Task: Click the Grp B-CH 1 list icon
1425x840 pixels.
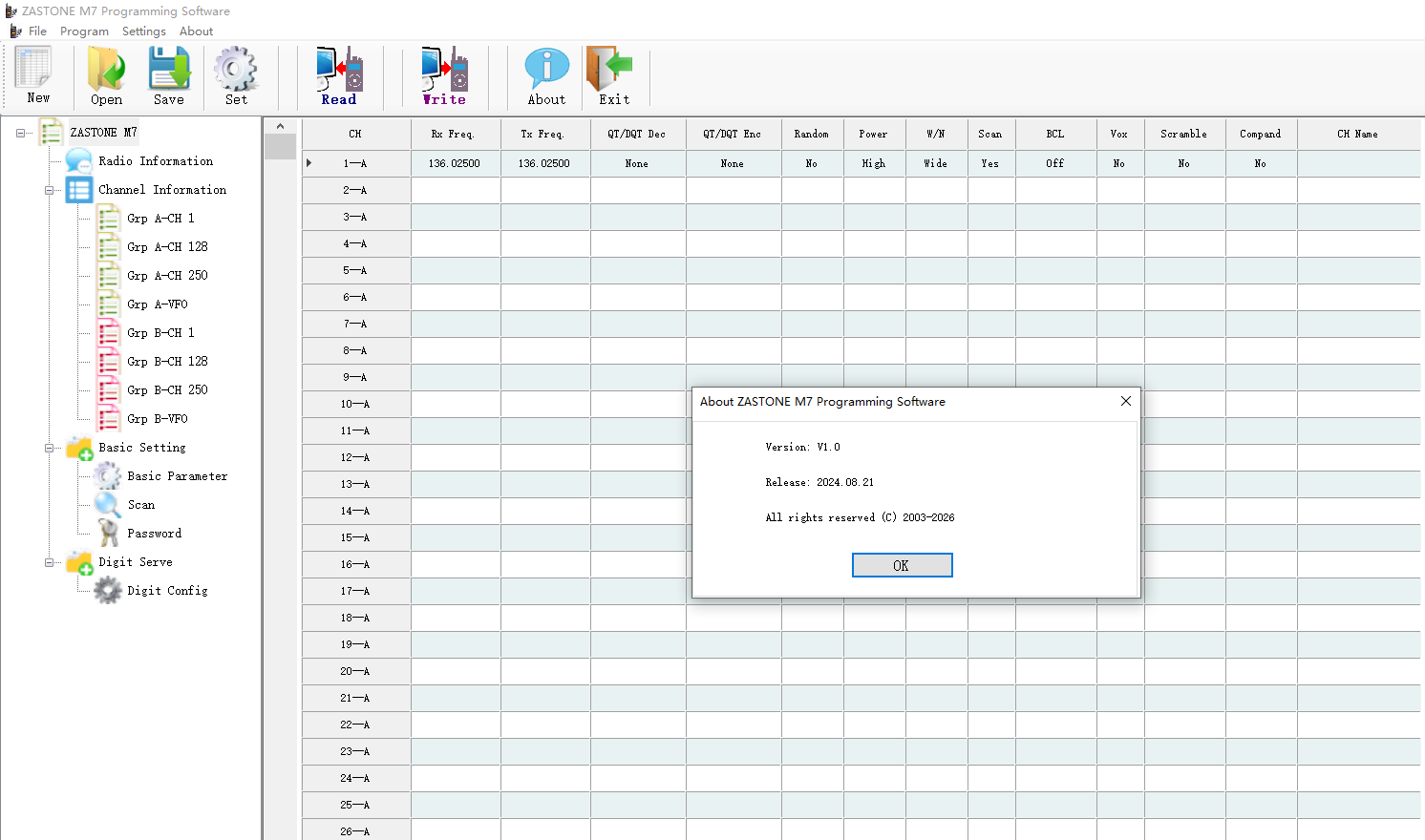Action: click(x=108, y=333)
